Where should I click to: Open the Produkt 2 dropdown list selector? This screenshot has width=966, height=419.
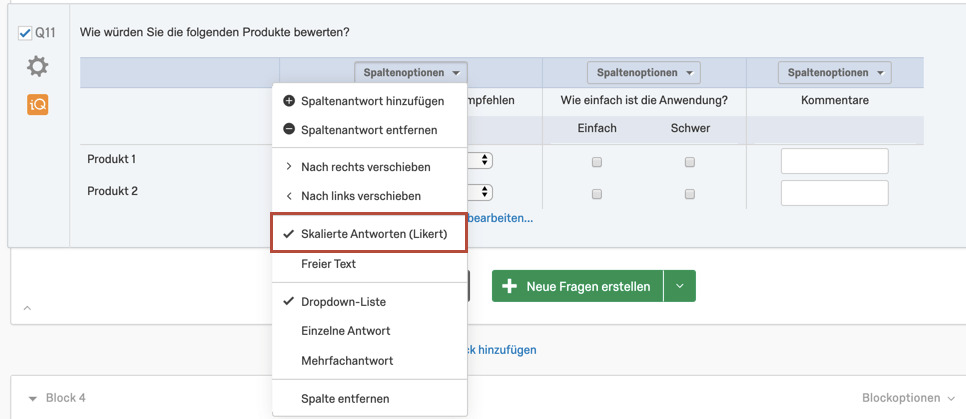point(481,192)
